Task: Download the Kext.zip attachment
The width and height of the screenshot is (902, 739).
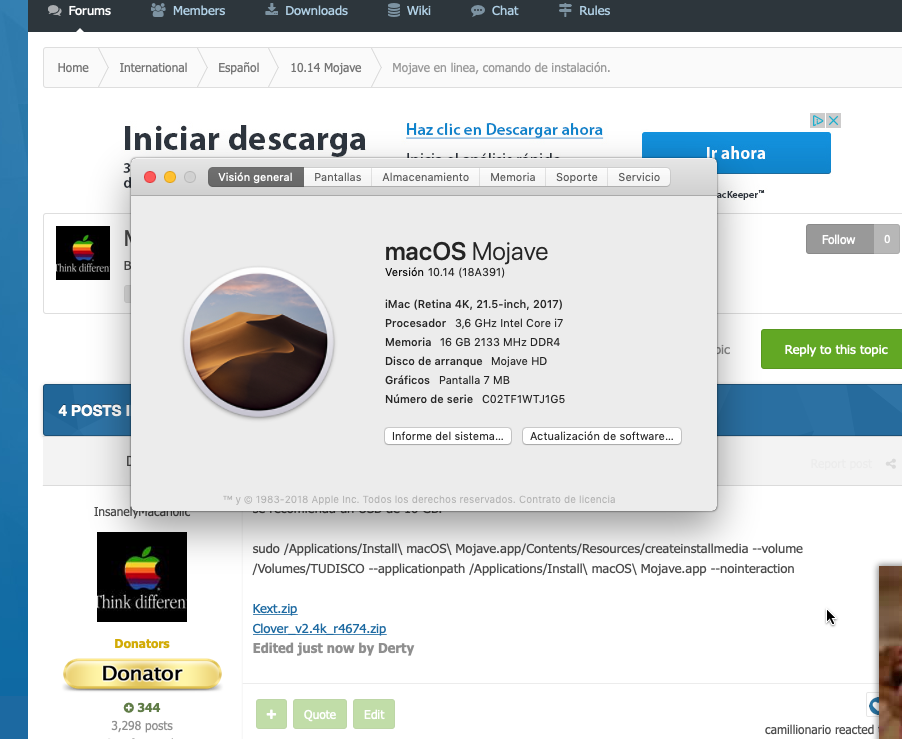Action: 275,608
